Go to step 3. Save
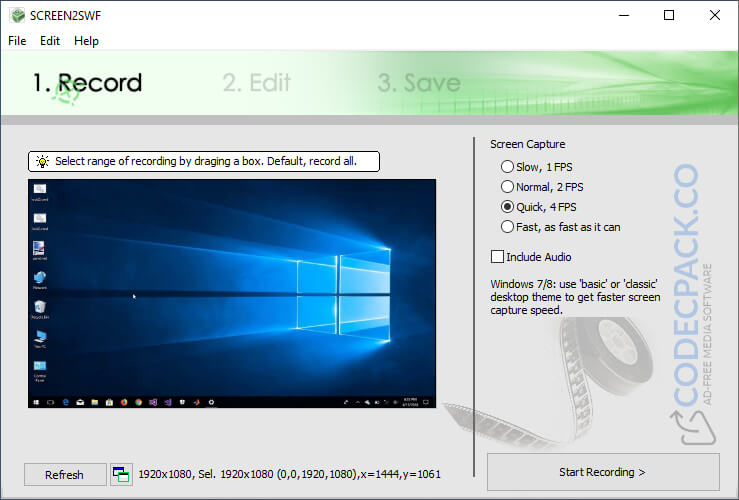Image resolution: width=739 pixels, height=500 pixels. tap(419, 83)
